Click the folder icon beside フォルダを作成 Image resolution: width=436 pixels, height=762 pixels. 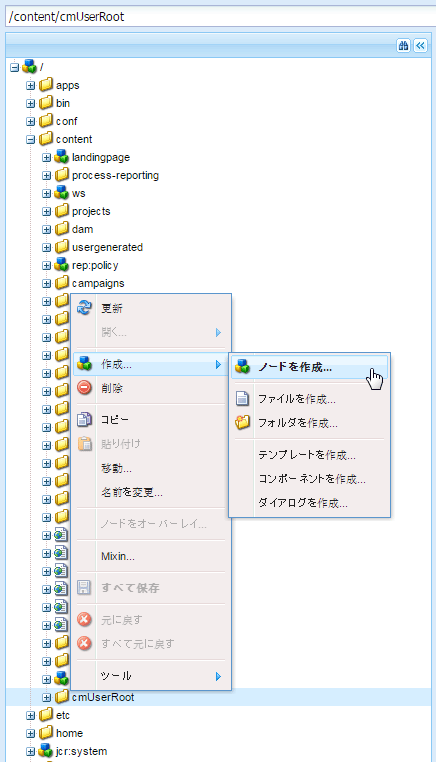tap(242, 422)
